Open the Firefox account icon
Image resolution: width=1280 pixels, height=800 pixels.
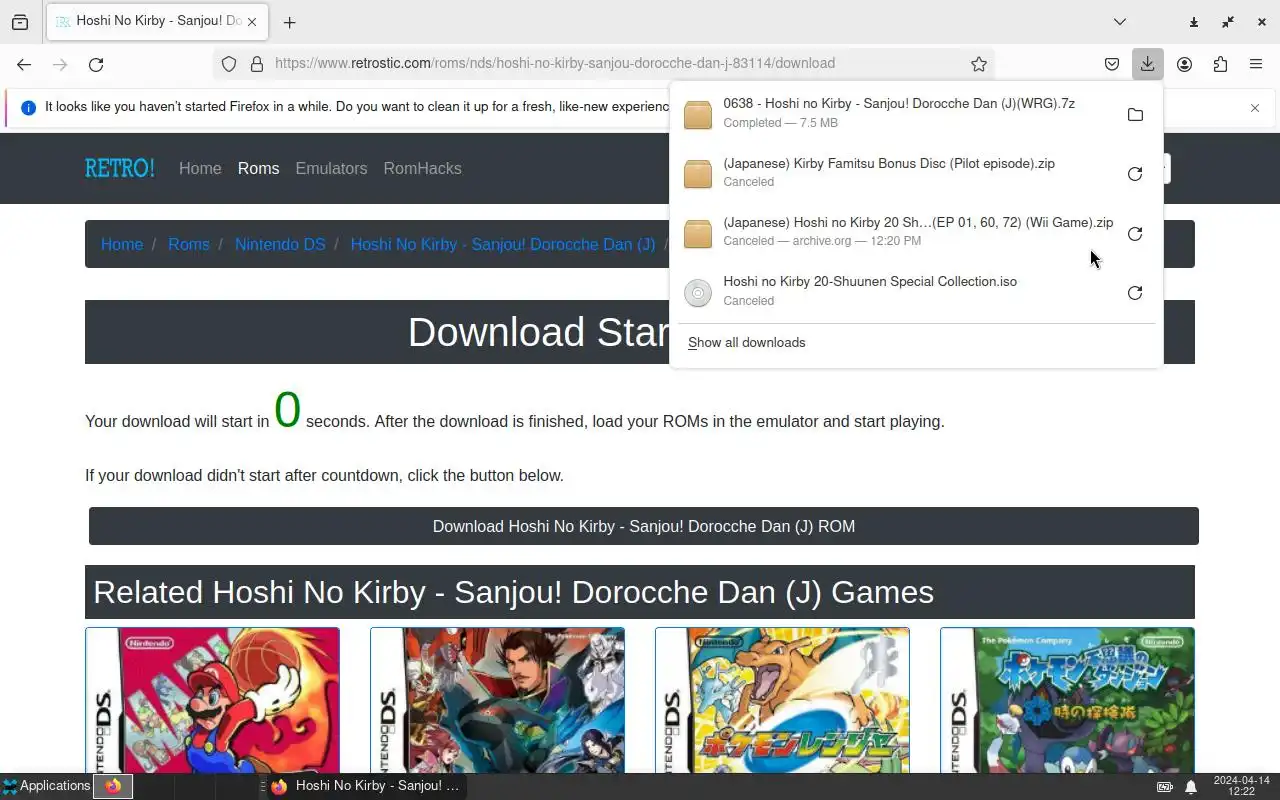[x=1184, y=64]
